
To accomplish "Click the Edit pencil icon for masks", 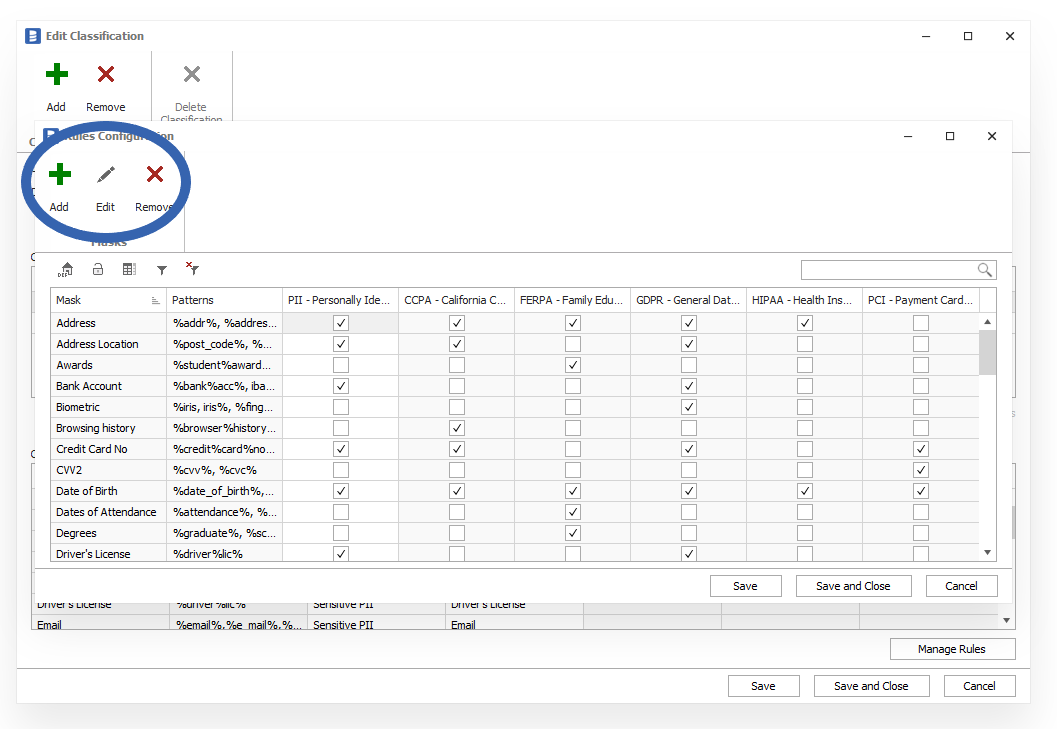I will pos(105,176).
